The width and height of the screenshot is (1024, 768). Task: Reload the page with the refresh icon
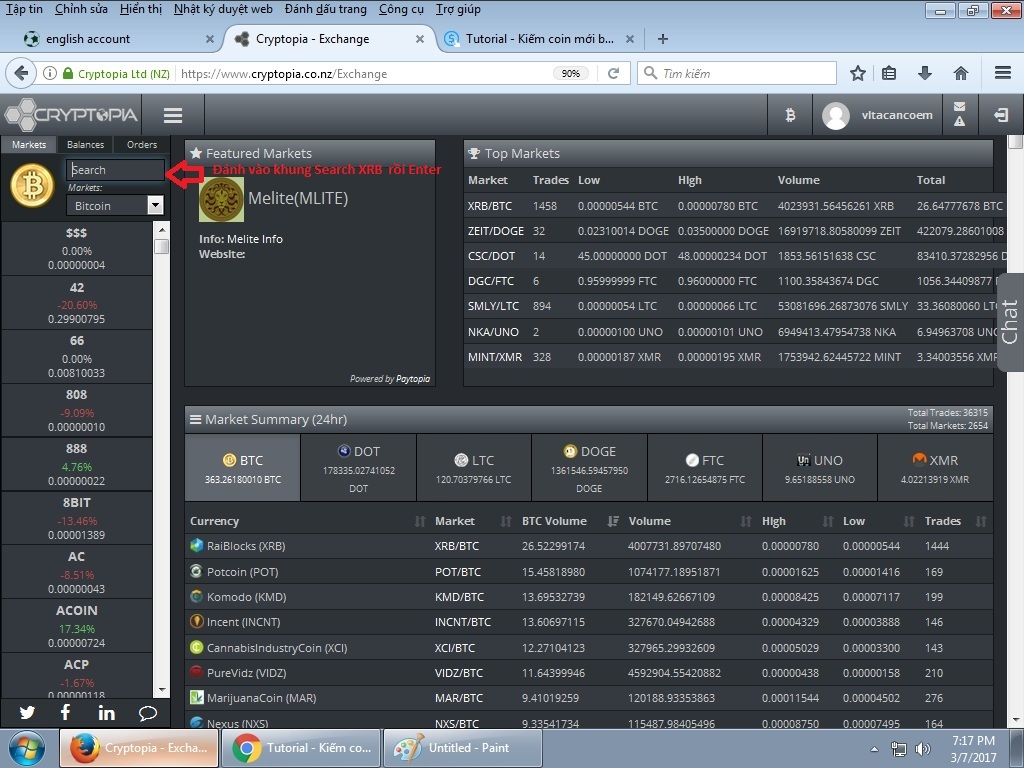613,73
